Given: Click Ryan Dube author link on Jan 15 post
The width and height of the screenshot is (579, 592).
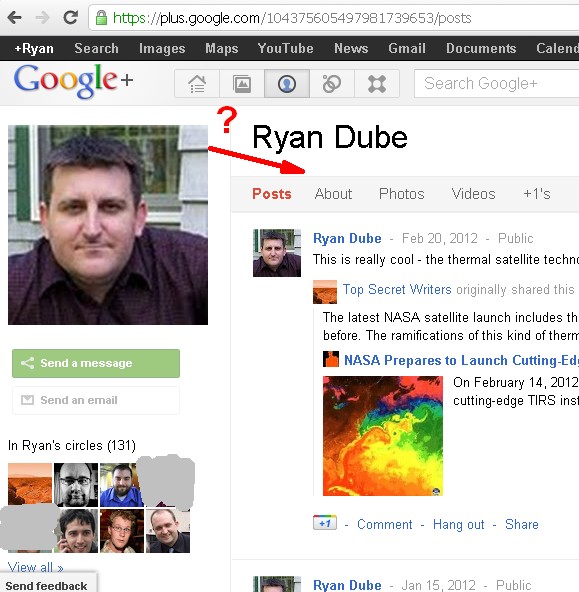Looking at the screenshot, I should tap(347, 585).
